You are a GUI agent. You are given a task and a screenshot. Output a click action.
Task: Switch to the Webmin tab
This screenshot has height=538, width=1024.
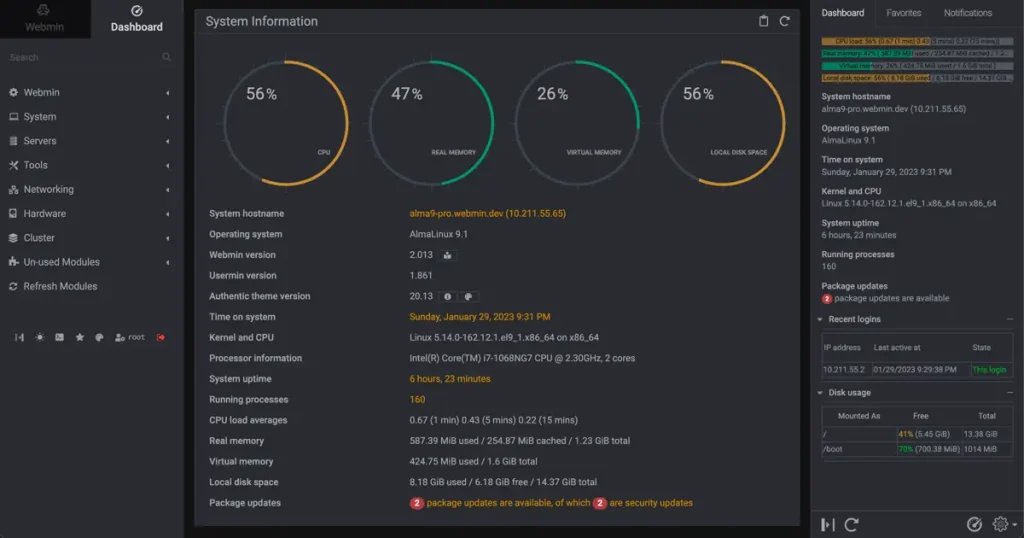(44, 19)
